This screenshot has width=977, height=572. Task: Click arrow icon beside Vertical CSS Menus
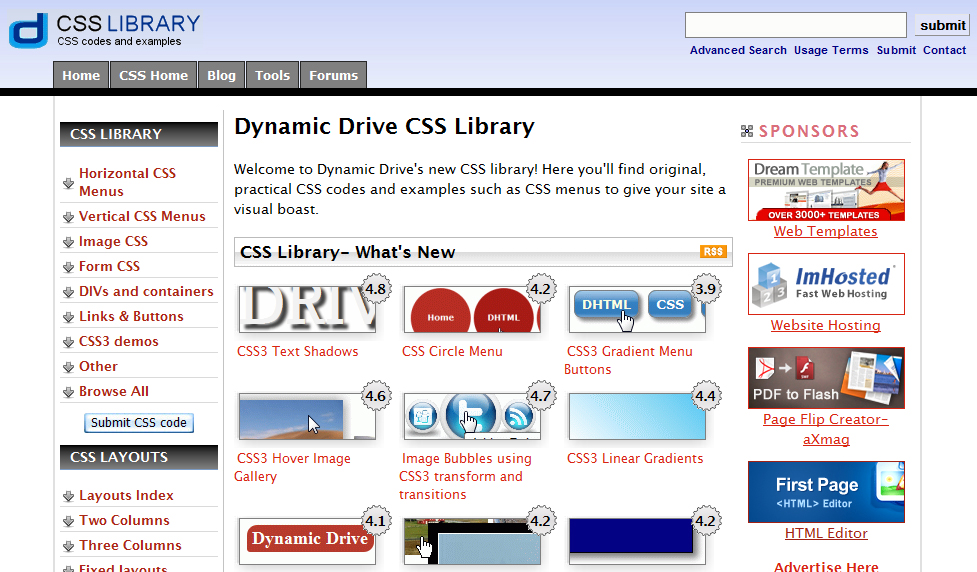tap(69, 217)
